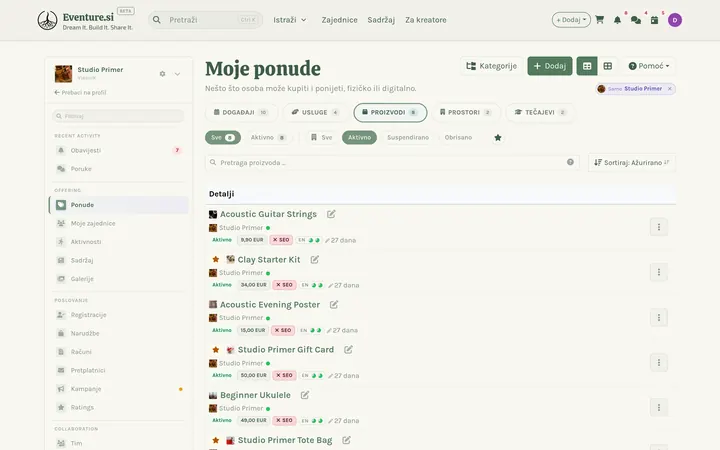The height and width of the screenshot is (450, 720).
Task: Expand the Studio Primer profile chevron
Action: tap(177, 73)
